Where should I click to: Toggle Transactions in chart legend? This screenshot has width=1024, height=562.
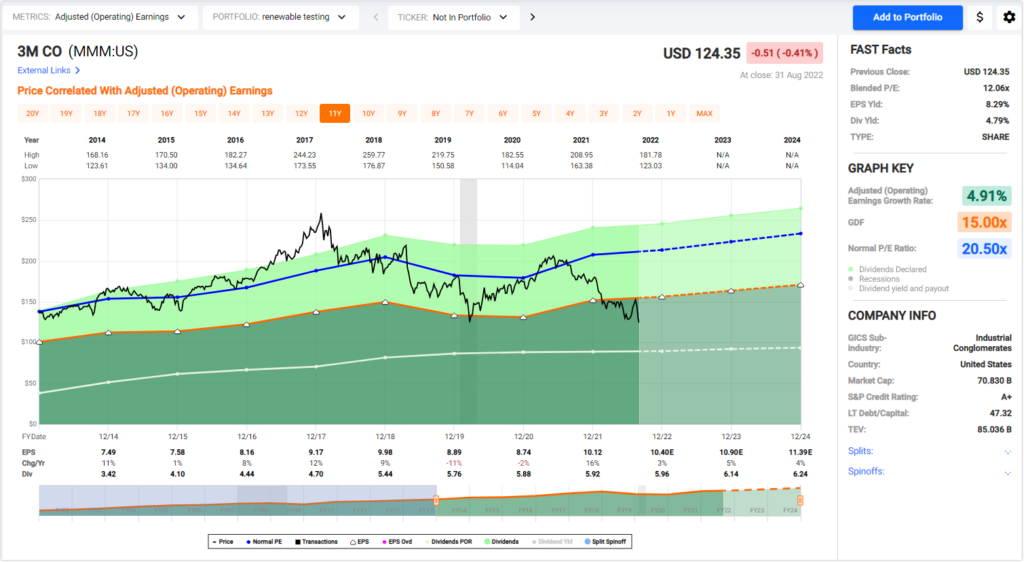click(316, 542)
